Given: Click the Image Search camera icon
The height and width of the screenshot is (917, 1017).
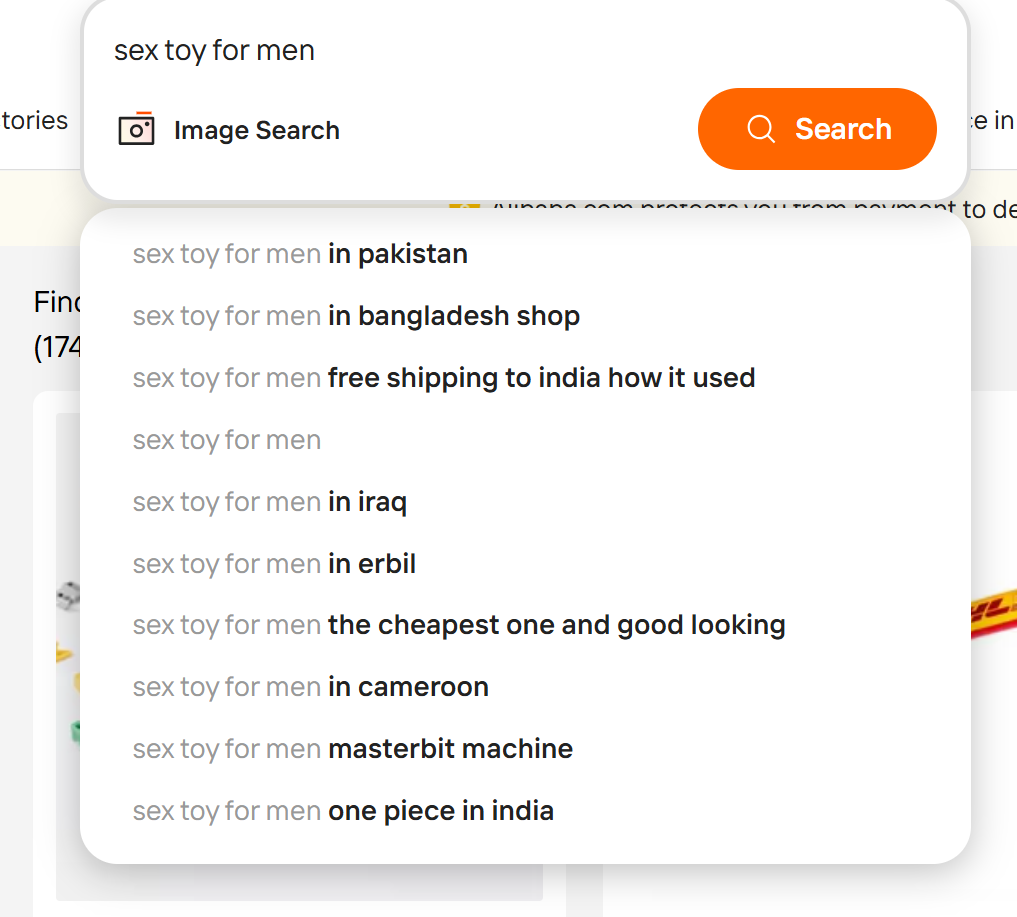Looking at the screenshot, I should [136, 130].
